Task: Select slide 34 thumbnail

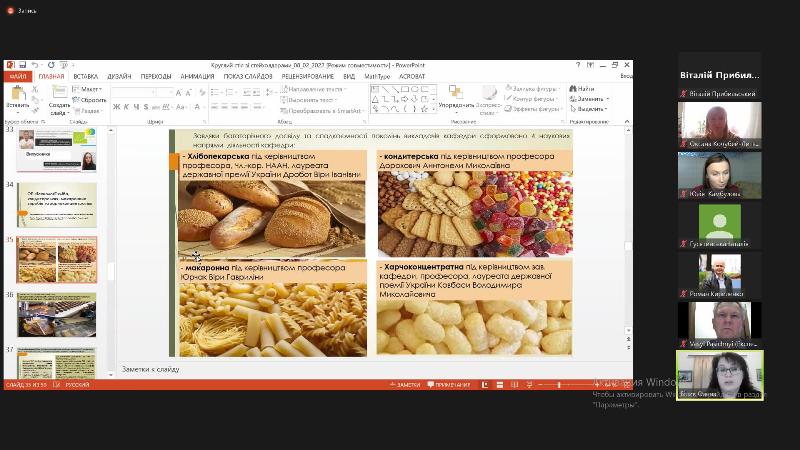Action: (x=57, y=205)
